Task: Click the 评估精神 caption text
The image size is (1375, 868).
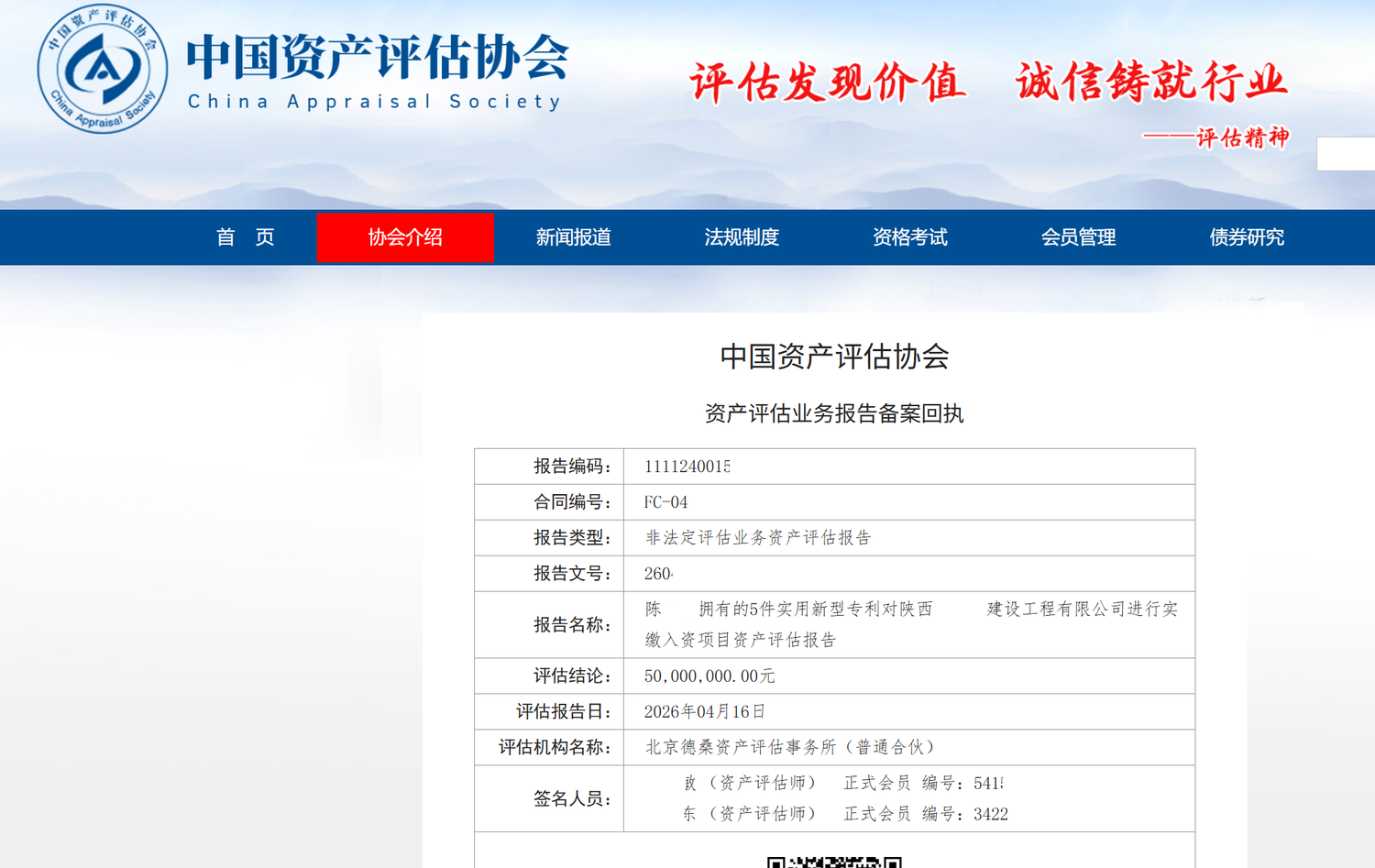Action: pos(1242,137)
